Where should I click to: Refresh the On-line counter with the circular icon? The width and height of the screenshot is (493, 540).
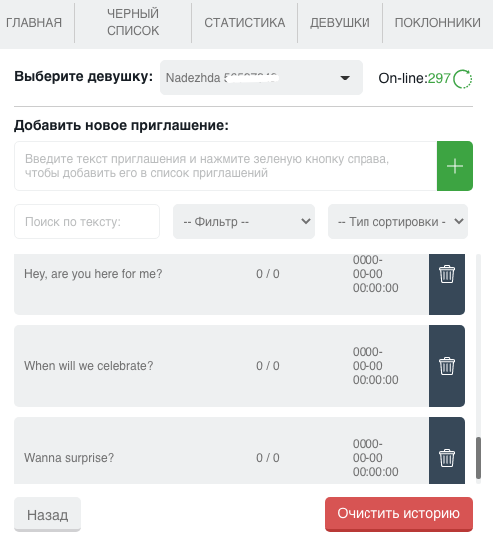(462, 79)
